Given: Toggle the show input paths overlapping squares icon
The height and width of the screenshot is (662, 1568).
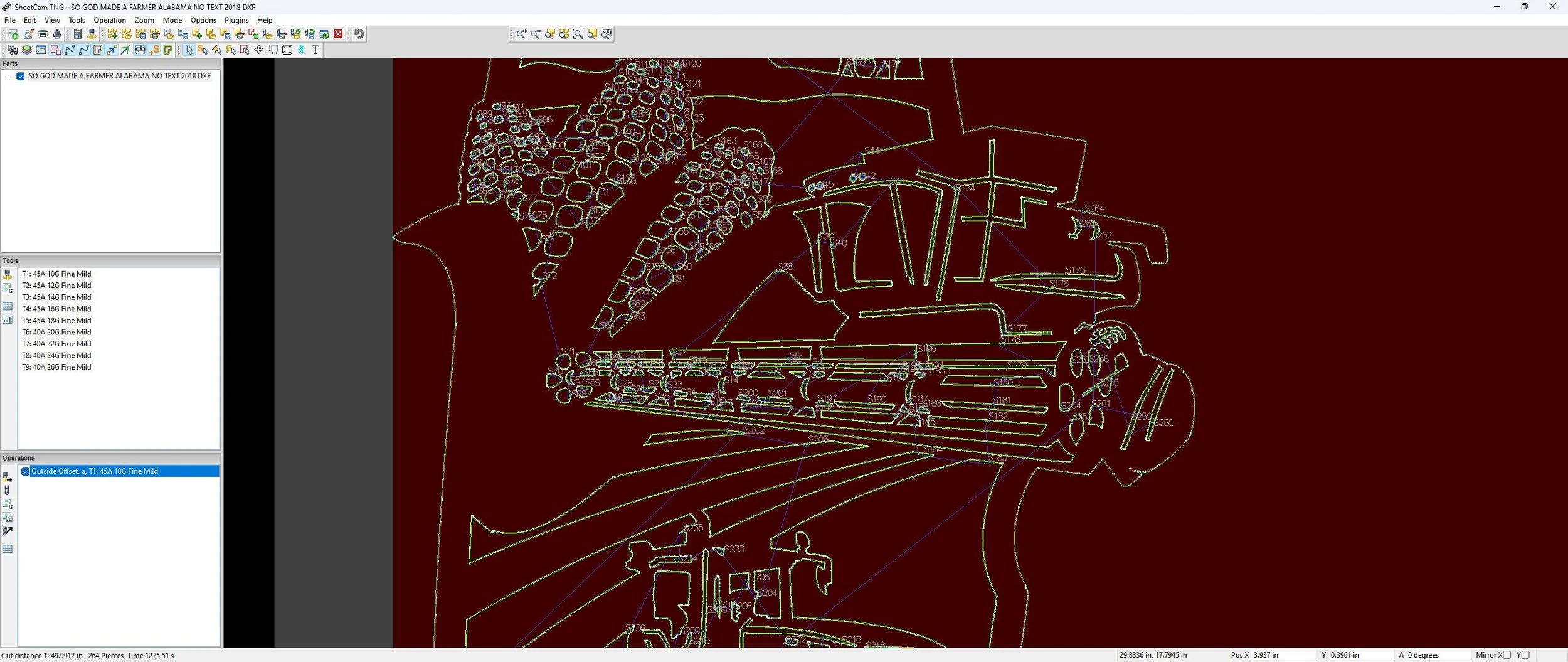Looking at the screenshot, I should 55,50.
